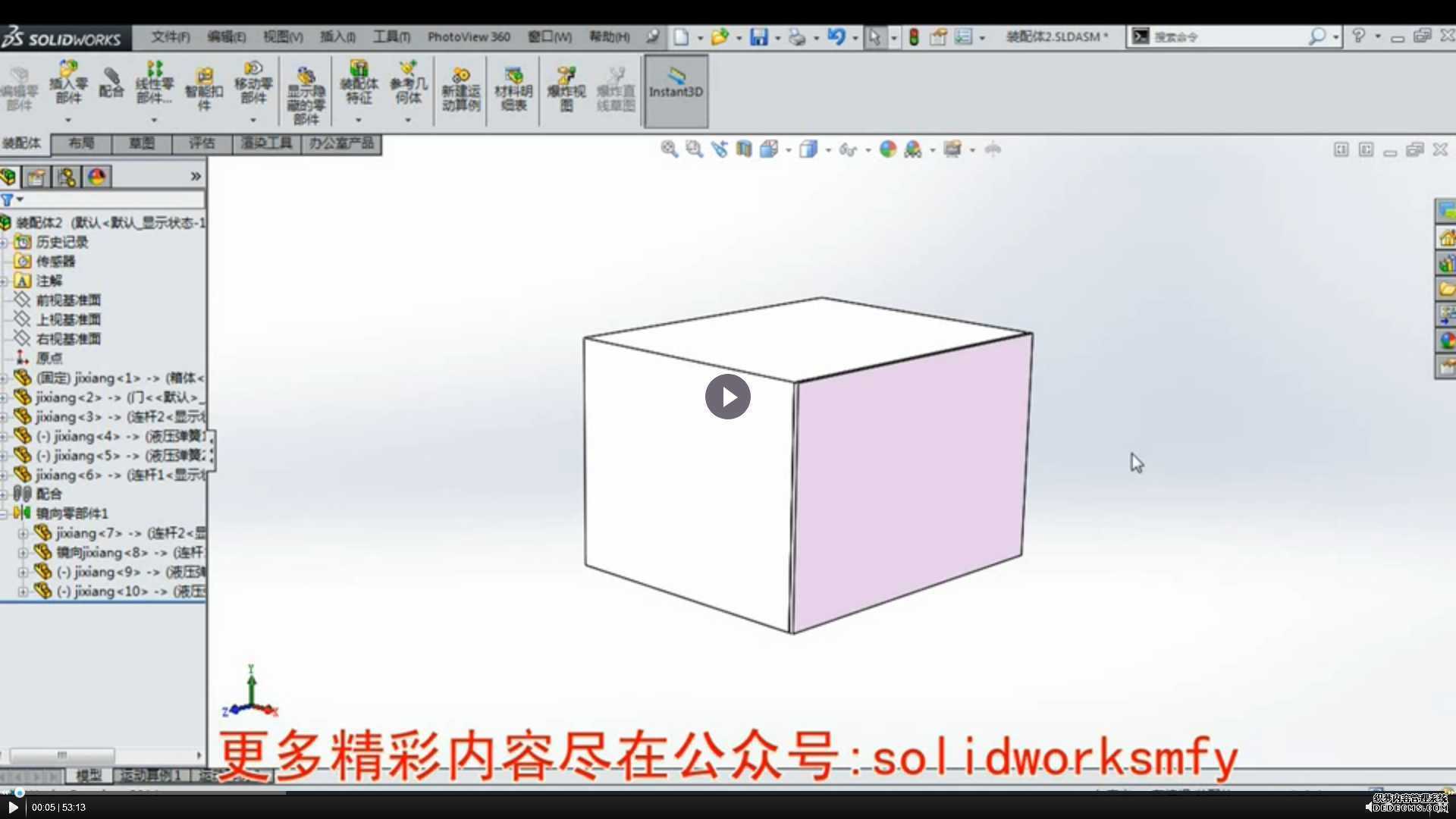The height and width of the screenshot is (819, 1456).
Task: Click the Open folder icon
Action: click(x=720, y=36)
